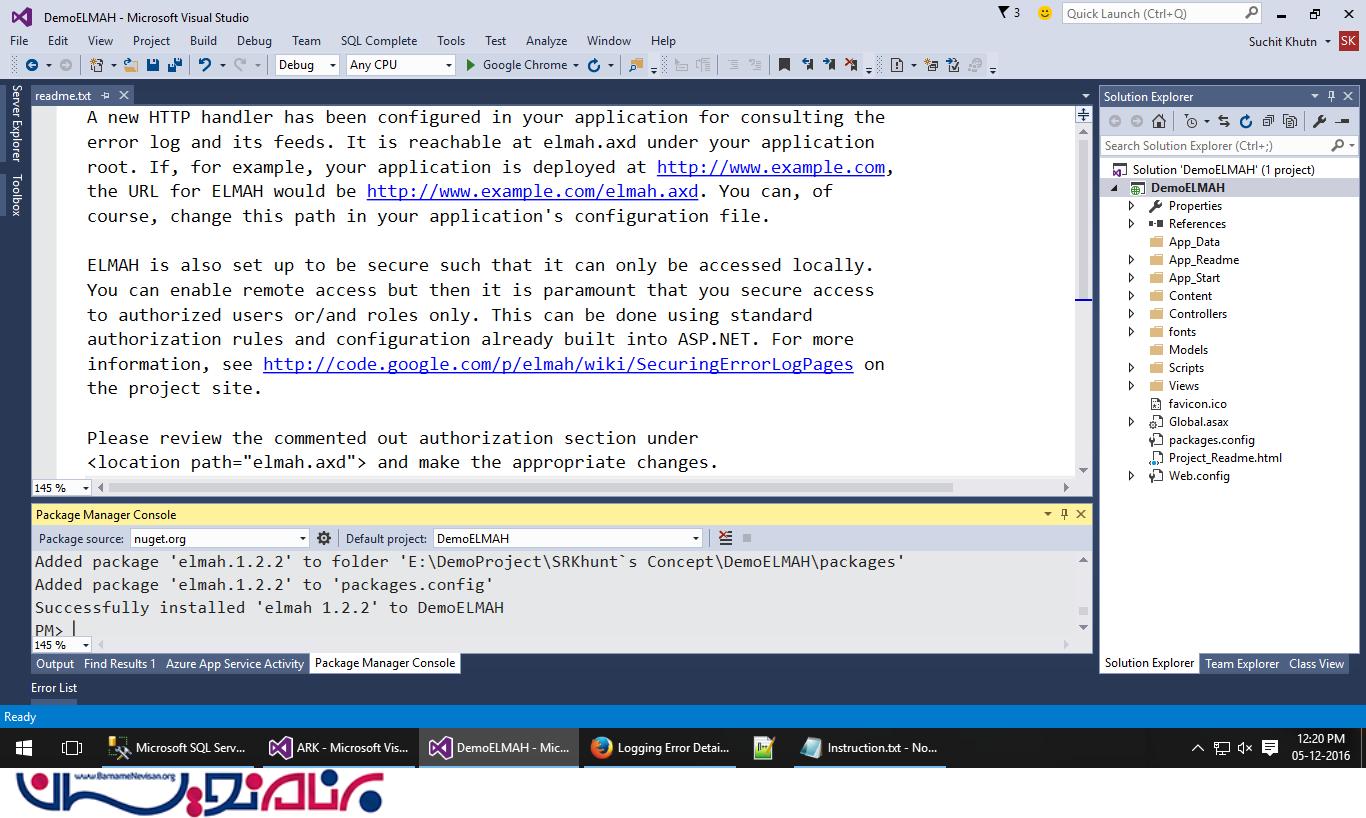Screen dimensions: 1366x818
Task: Open Properties wrench icon in Solution Explorer
Action: point(1319,121)
